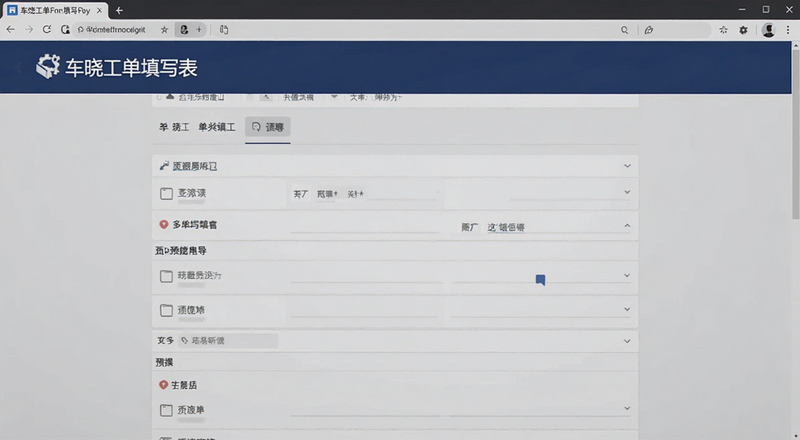Click the 车晓工单填写表 page title

pos(131,68)
